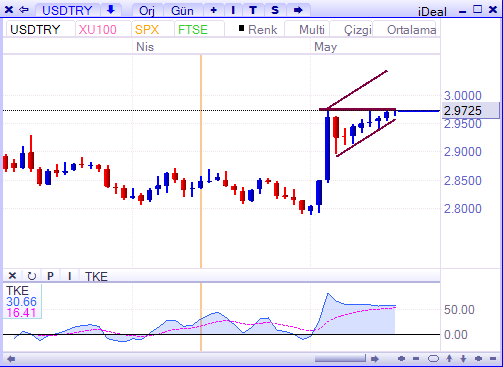Click the oval icon in the bottom bar

click(x=433, y=359)
